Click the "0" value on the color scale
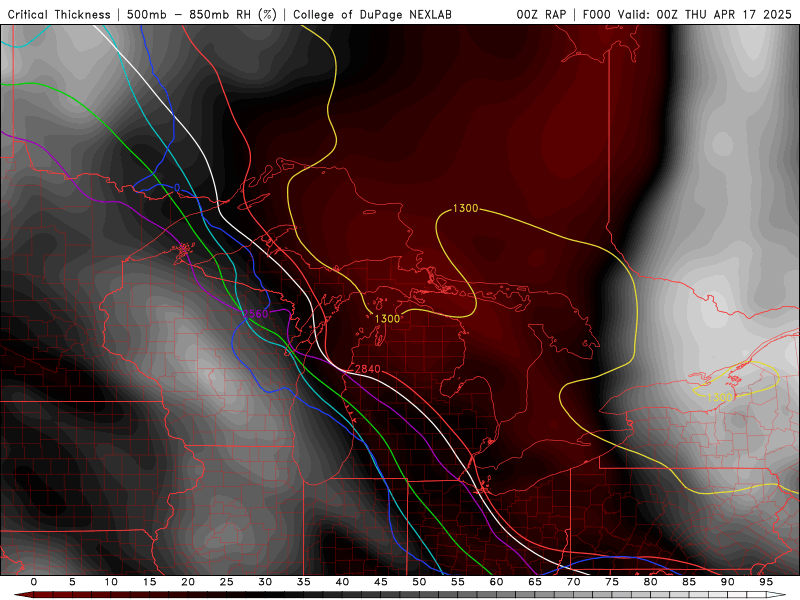 point(34,582)
